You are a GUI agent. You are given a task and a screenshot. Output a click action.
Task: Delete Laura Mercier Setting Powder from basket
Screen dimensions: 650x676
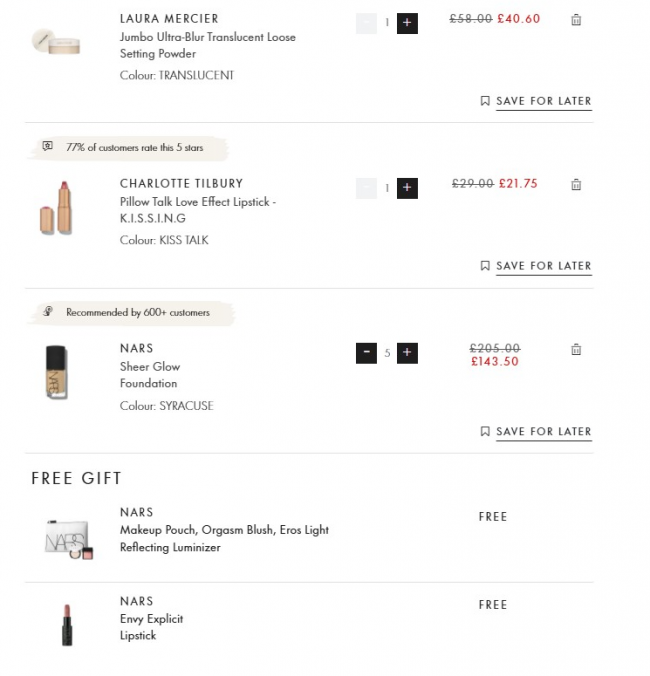[x=576, y=20]
